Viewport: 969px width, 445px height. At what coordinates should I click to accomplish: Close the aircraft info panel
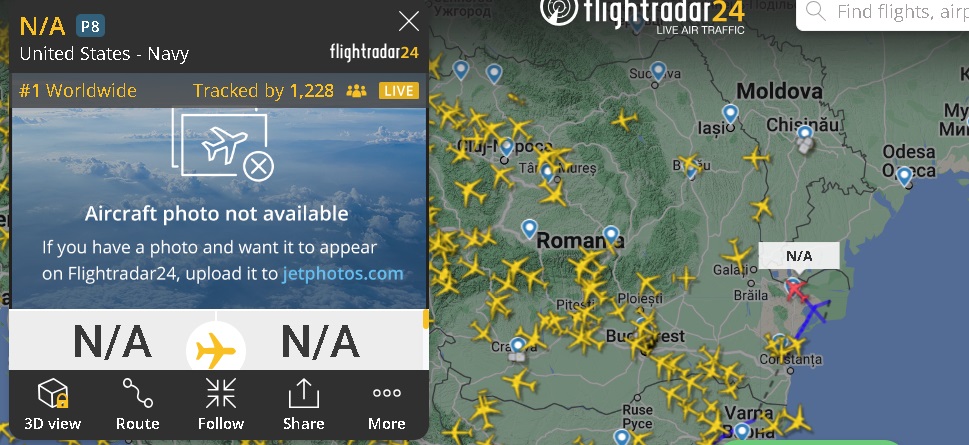point(408,22)
